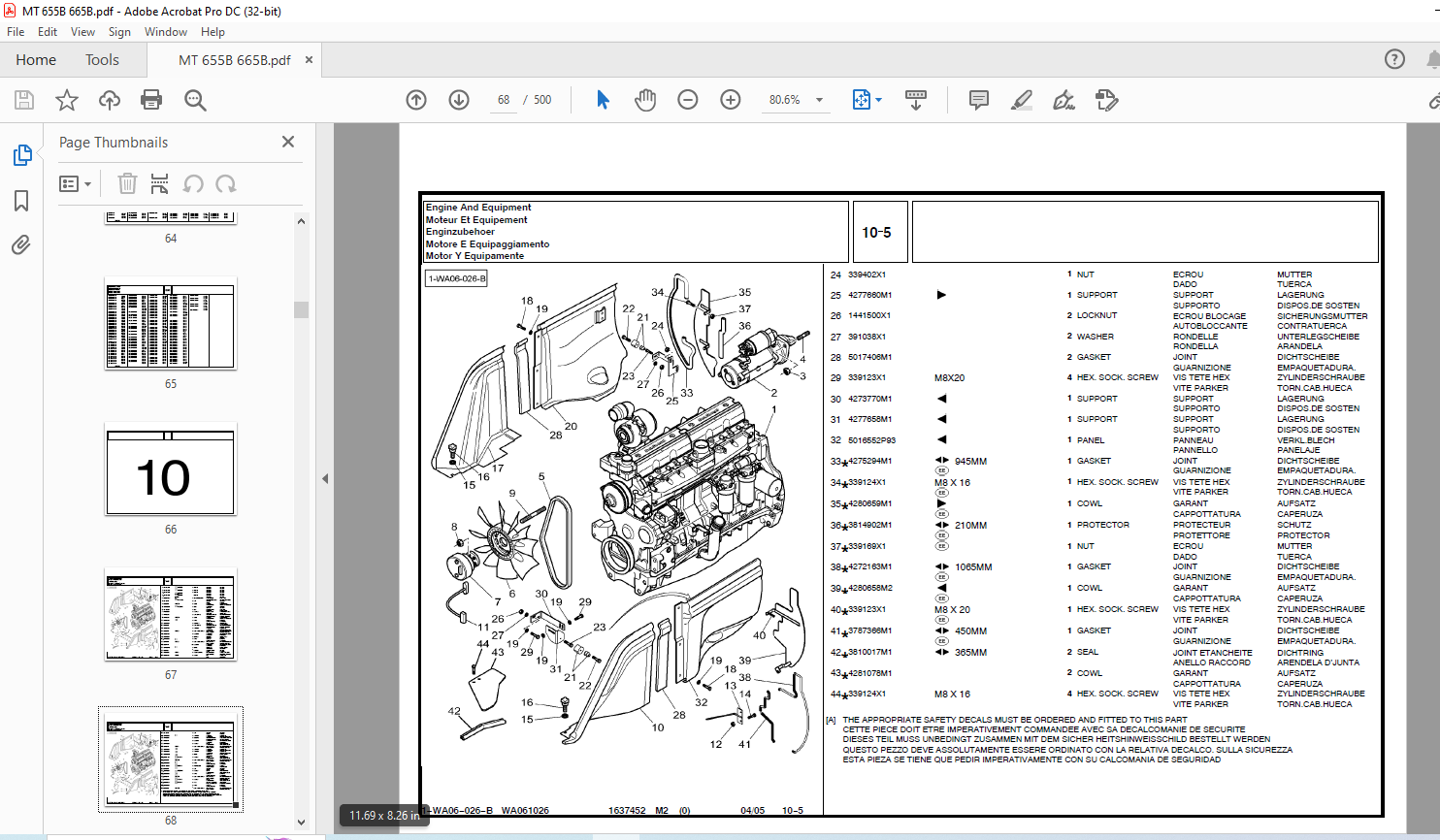Screen dimensions: 1440x840
Task: Click the PROTECTOR part name
Action: (x=1103, y=525)
